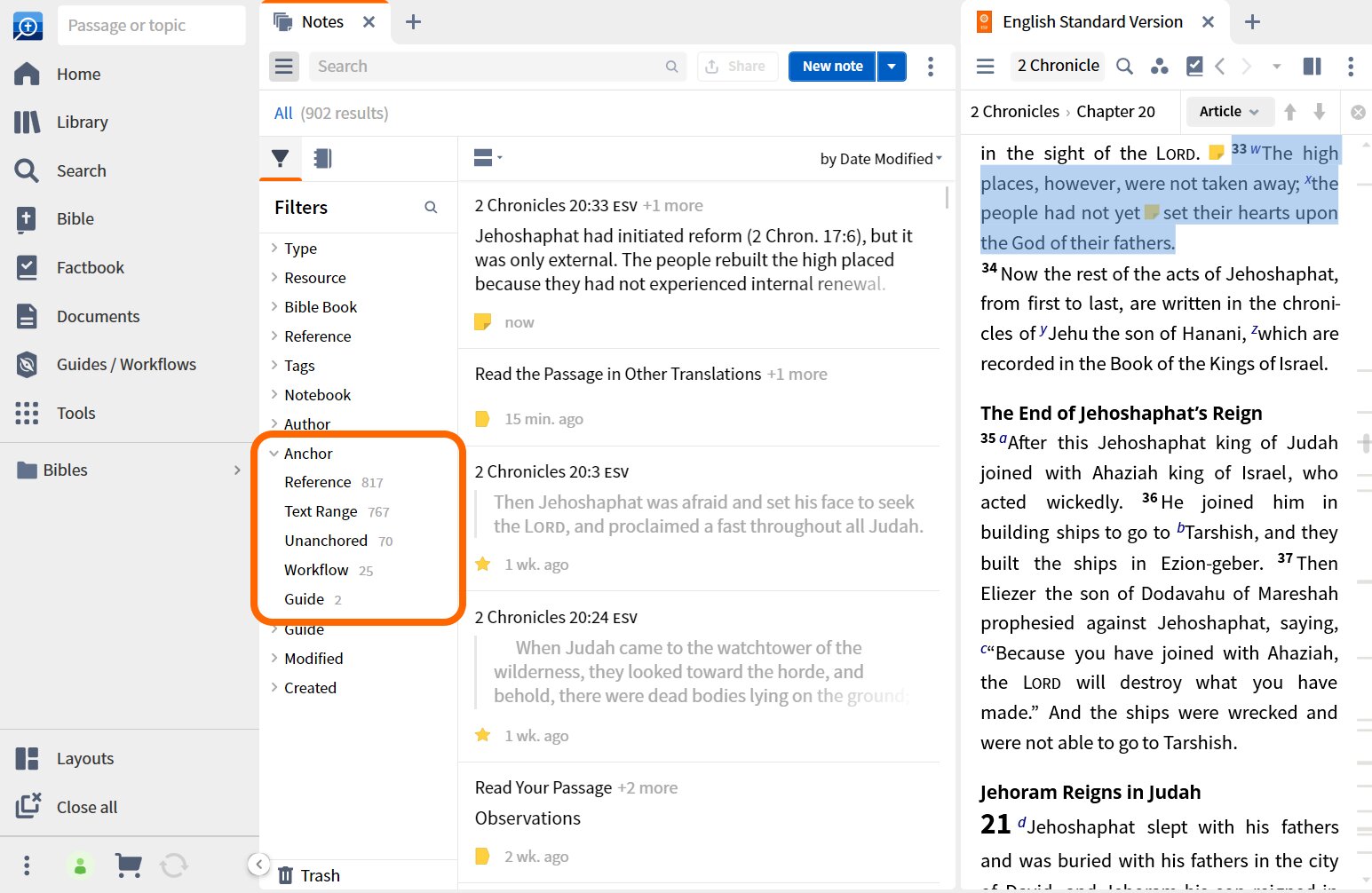Close the ESV locator bar
1372x893 pixels.
tap(1358, 112)
